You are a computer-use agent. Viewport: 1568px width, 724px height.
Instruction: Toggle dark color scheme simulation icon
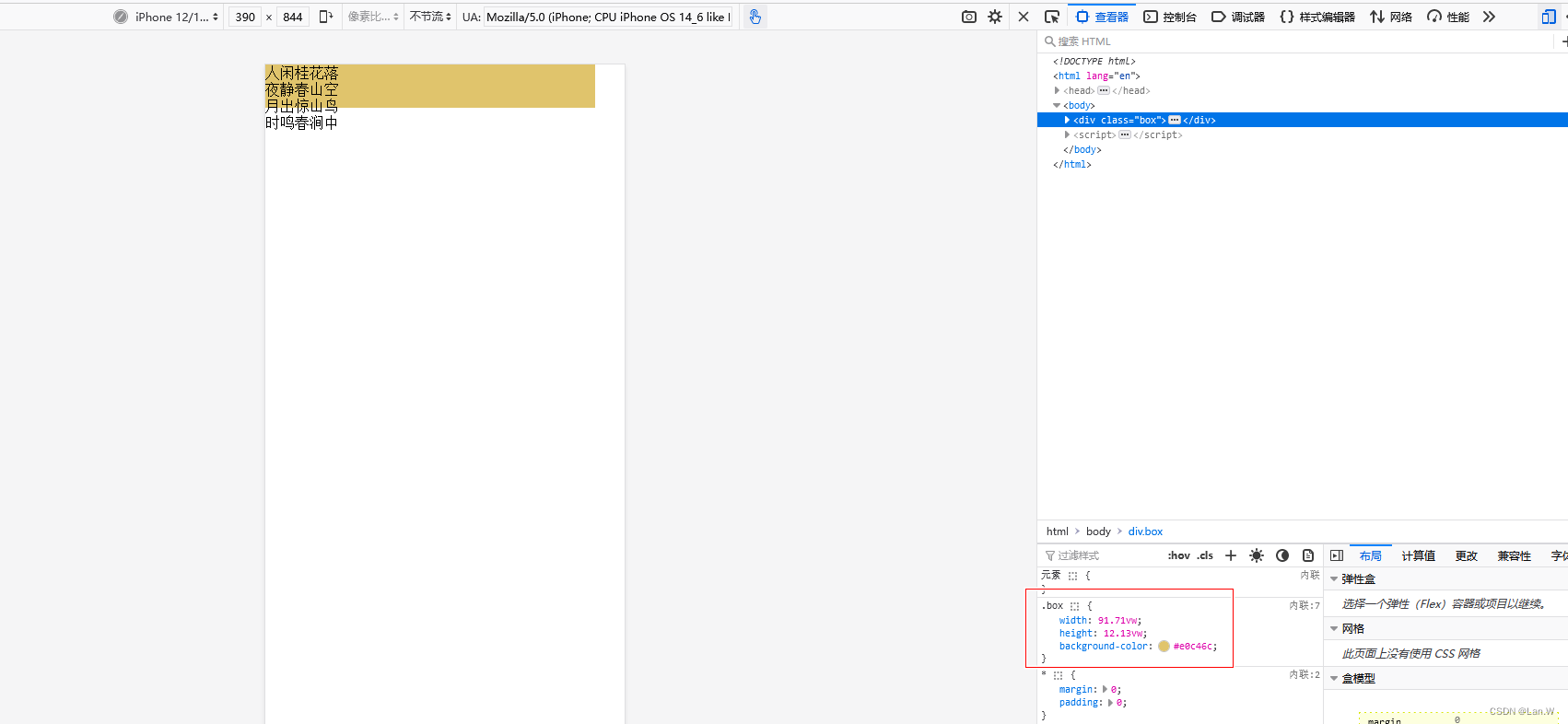pos(1282,555)
